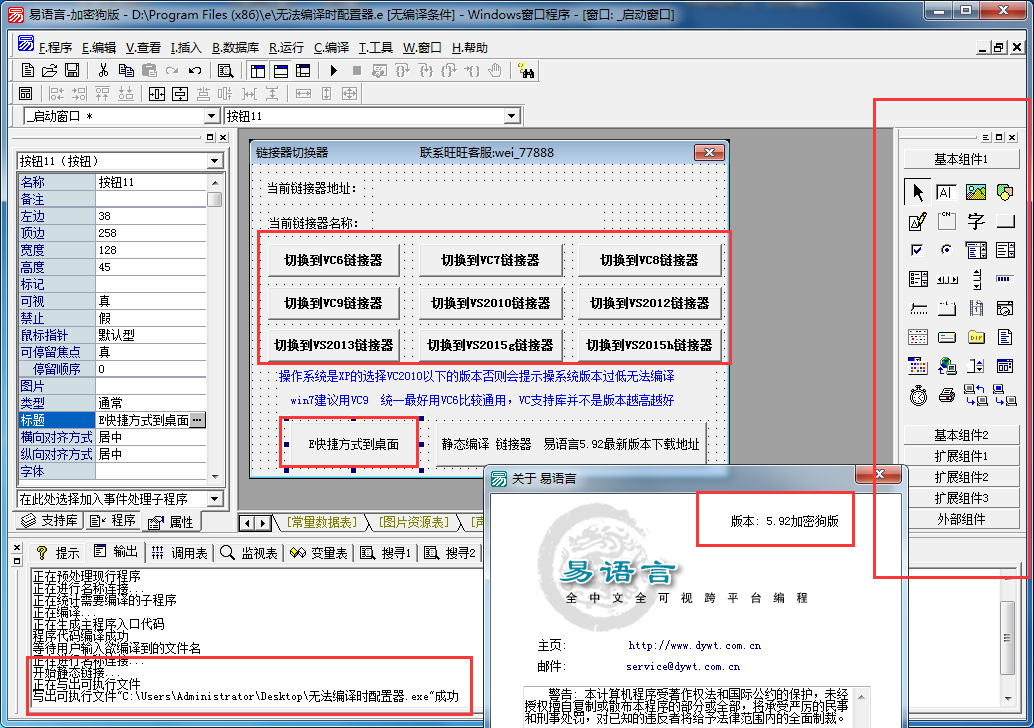Open the find tool with magnifier icon
This screenshot has height=728, width=1034.
(x=226, y=71)
